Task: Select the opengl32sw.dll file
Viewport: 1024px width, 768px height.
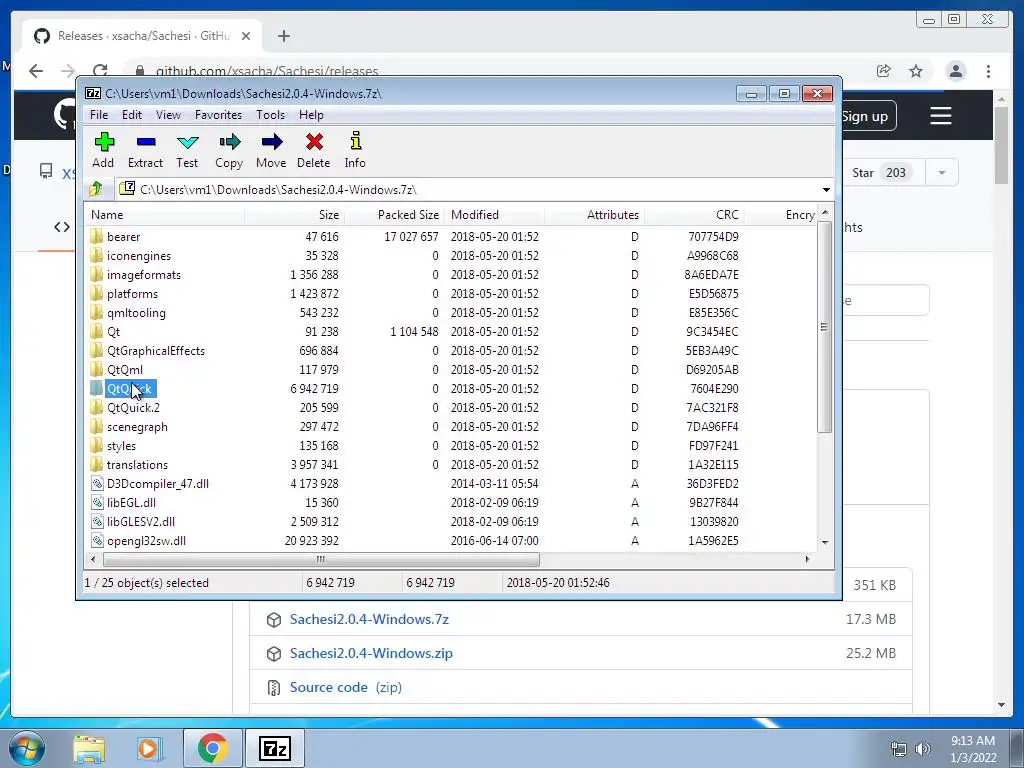Action: 146,541
